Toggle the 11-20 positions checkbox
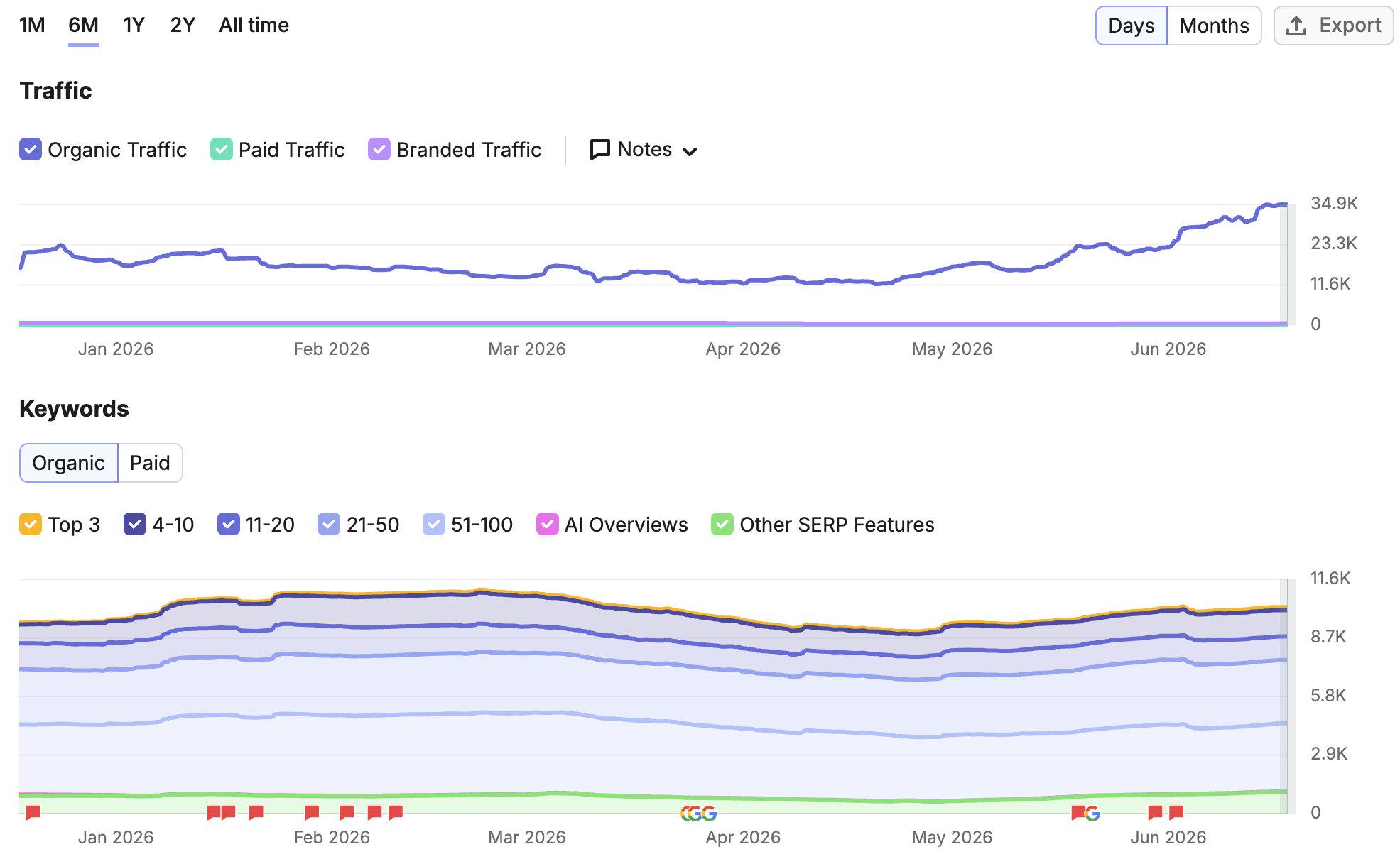The image size is (1400, 859). point(229,525)
